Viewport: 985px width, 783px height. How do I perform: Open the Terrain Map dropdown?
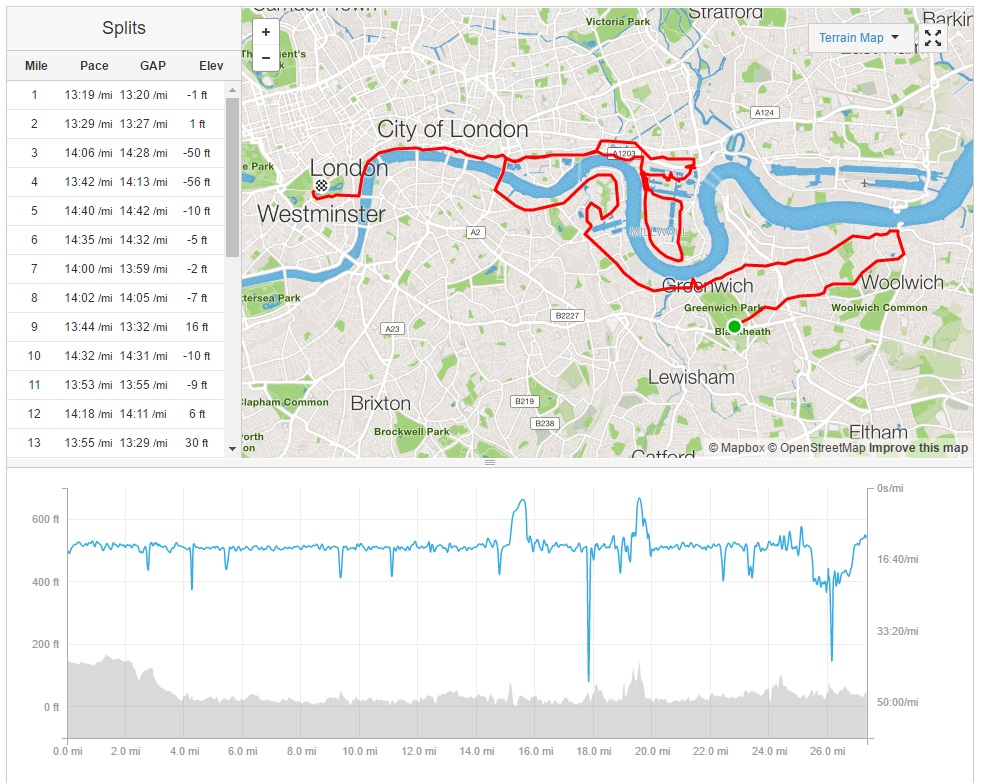tap(860, 38)
